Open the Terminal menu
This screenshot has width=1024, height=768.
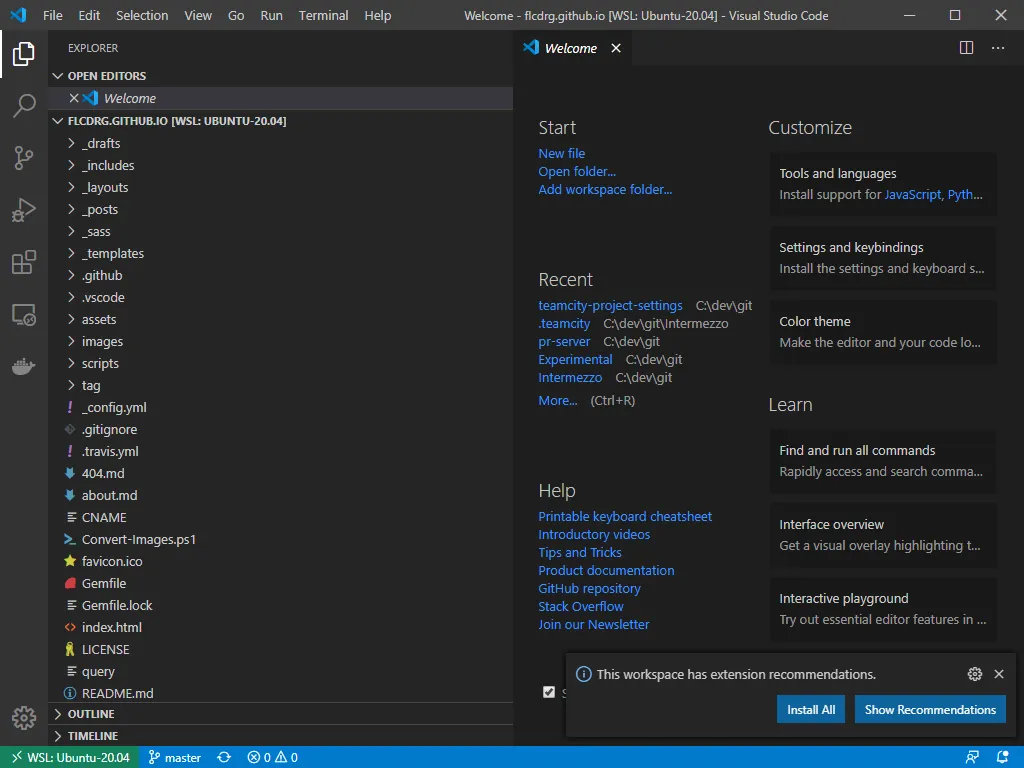[323, 15]
